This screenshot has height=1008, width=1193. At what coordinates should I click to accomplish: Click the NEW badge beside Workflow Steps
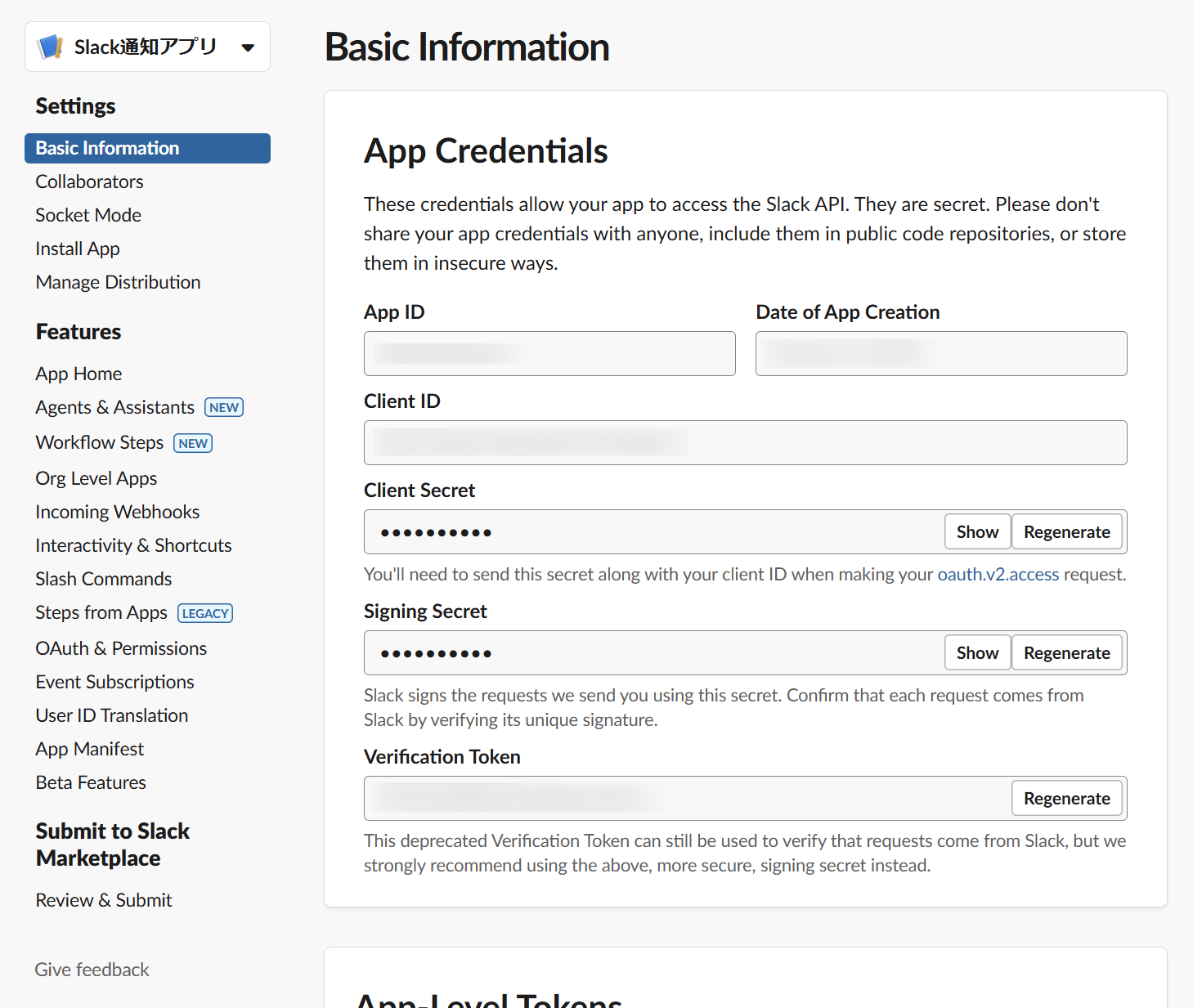click(193, 443)
